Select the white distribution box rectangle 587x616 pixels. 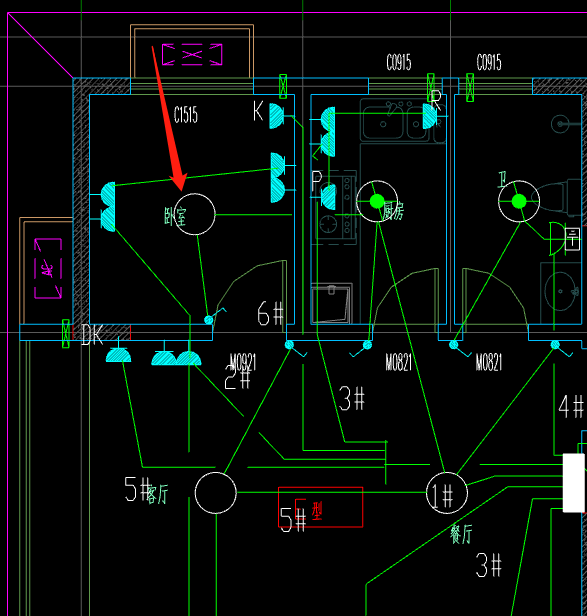(x=574, y=483)
